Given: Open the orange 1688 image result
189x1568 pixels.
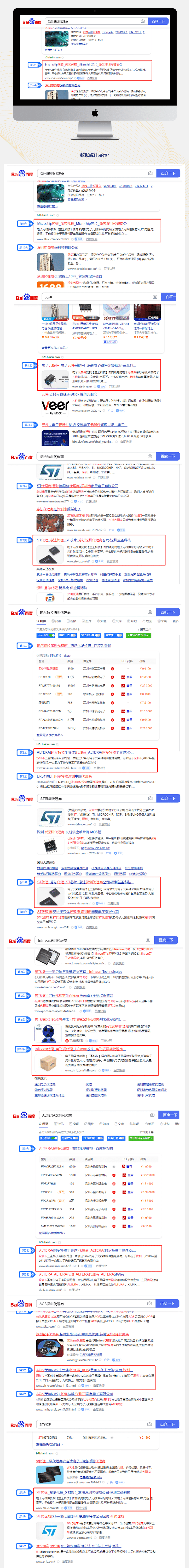Looking at the screenshot, I should [x=51, y=284].
